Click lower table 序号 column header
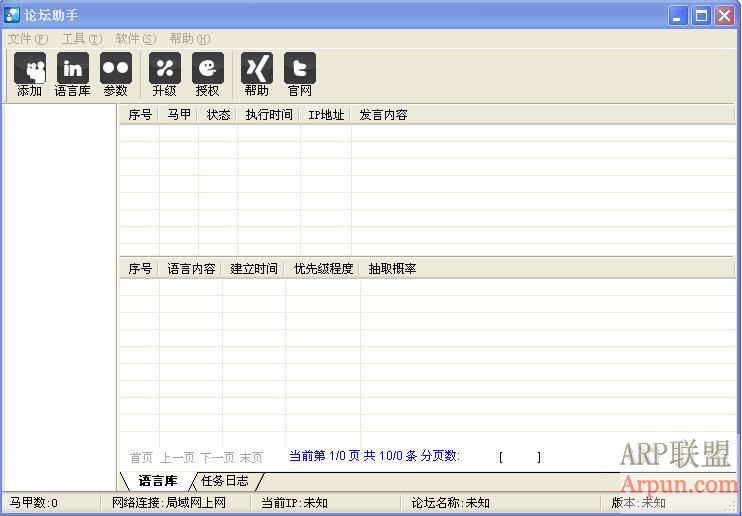742x516 pixels. (140, 269)
